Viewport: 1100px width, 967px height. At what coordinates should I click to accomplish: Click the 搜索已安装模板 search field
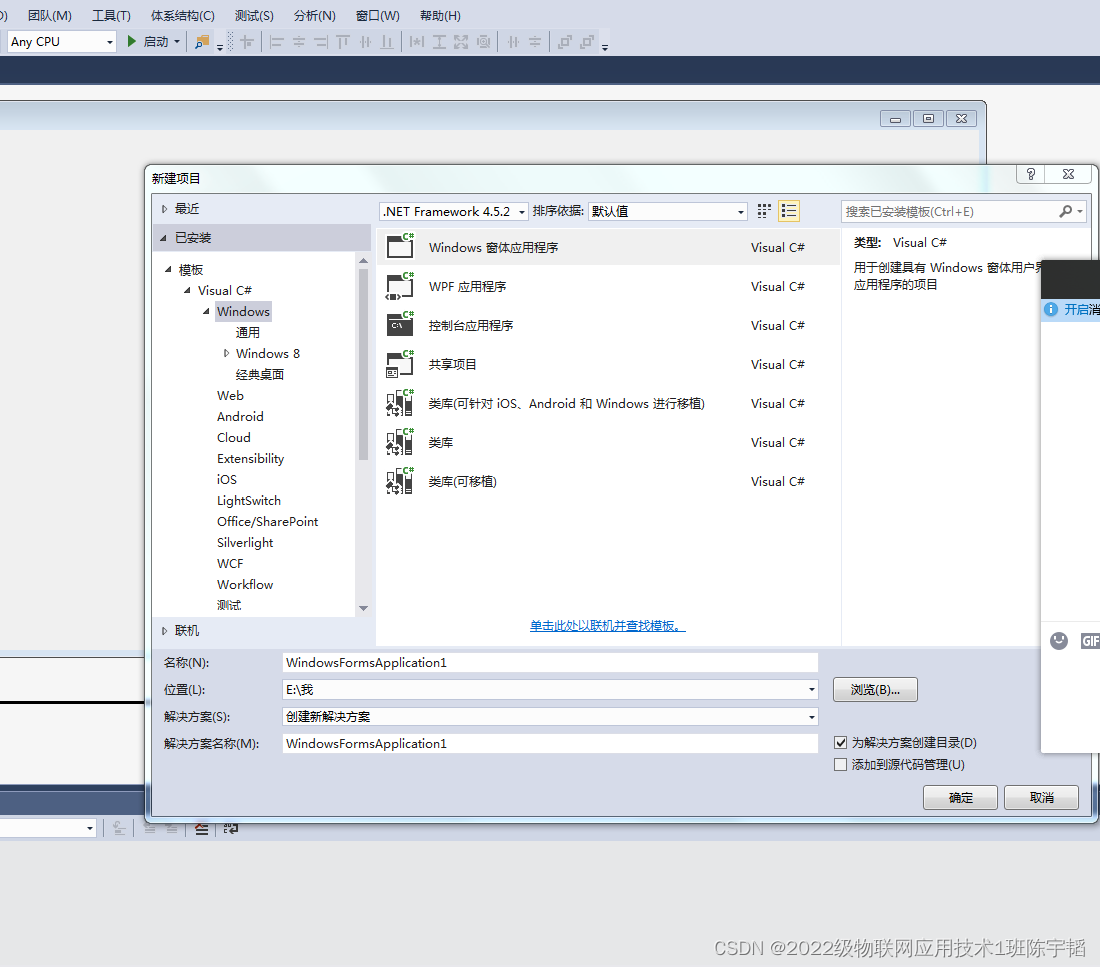pyautogui.click(x=951, y=212)
